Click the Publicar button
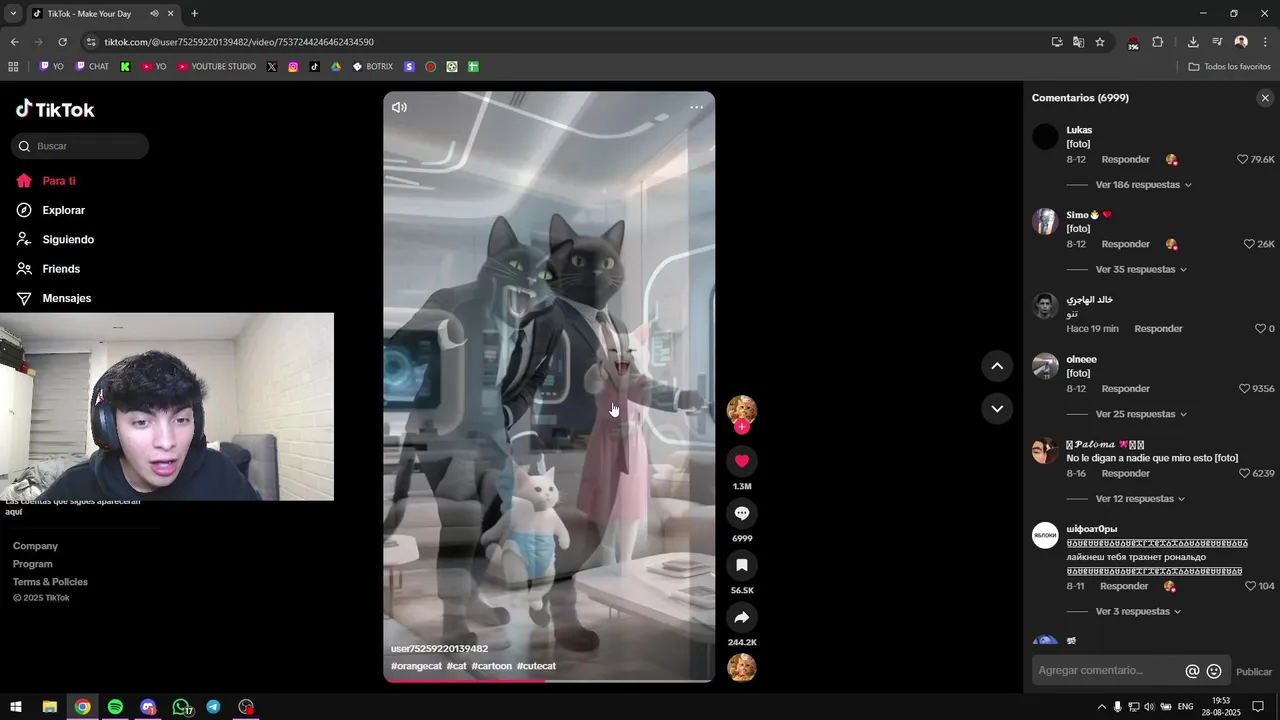Viewport: 1280px width, 720px height. pos(1254,672)
